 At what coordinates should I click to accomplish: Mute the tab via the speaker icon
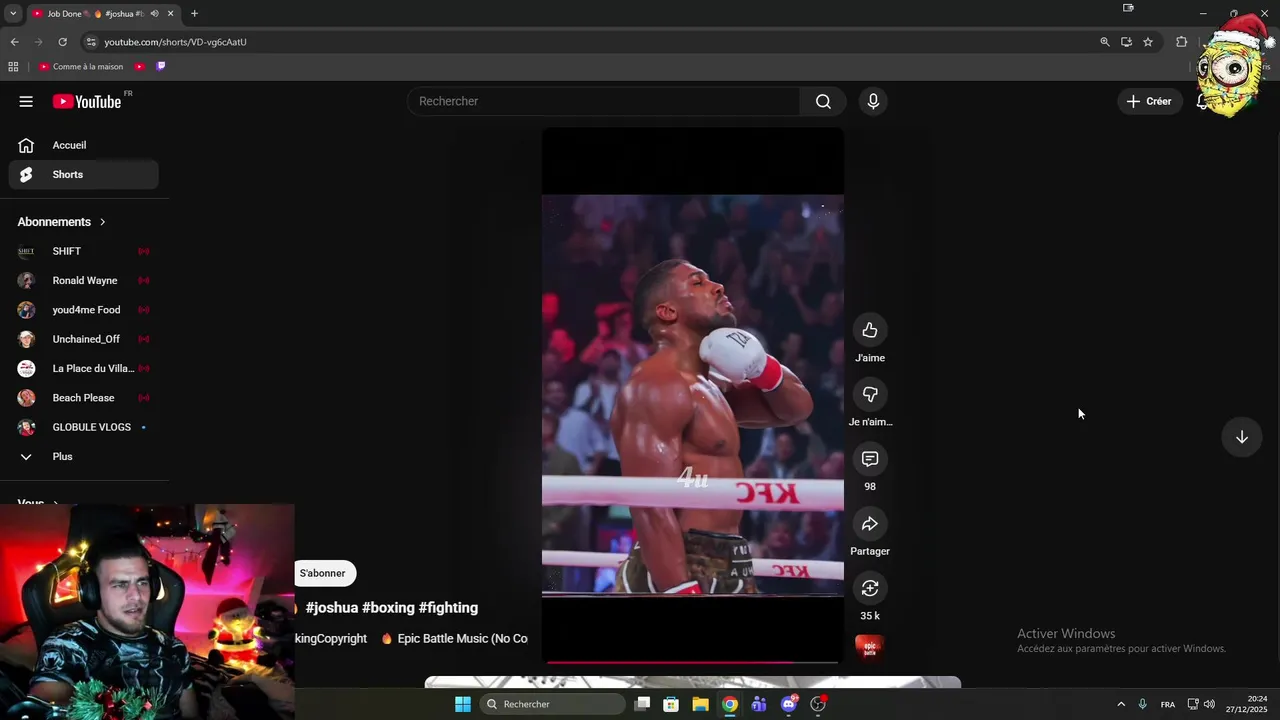tap(154, 13)
